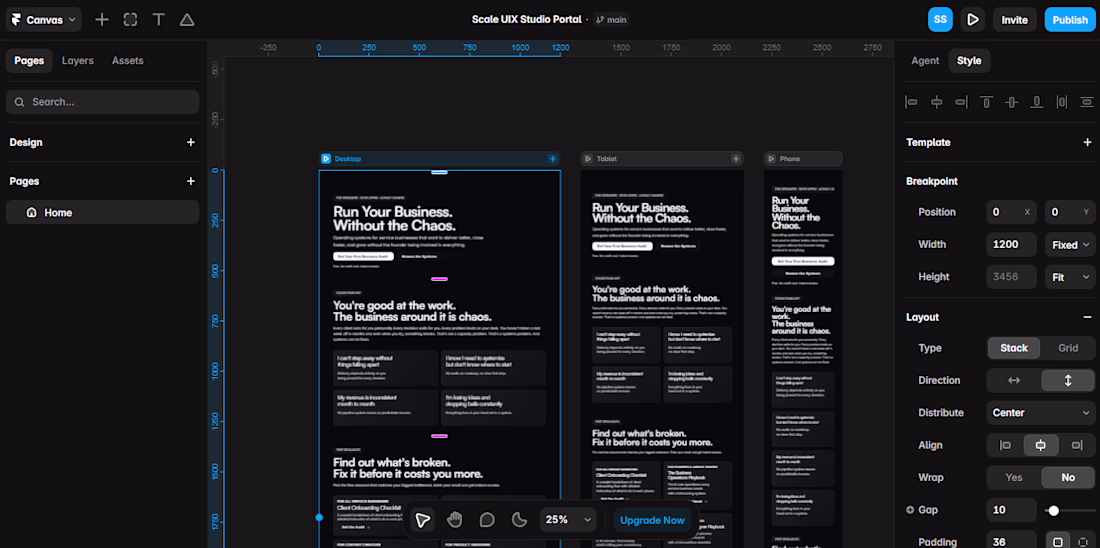Set layout Align to right
Image resolution: width=1100 pixels, height=548 pixels.
click(1077, 445)
